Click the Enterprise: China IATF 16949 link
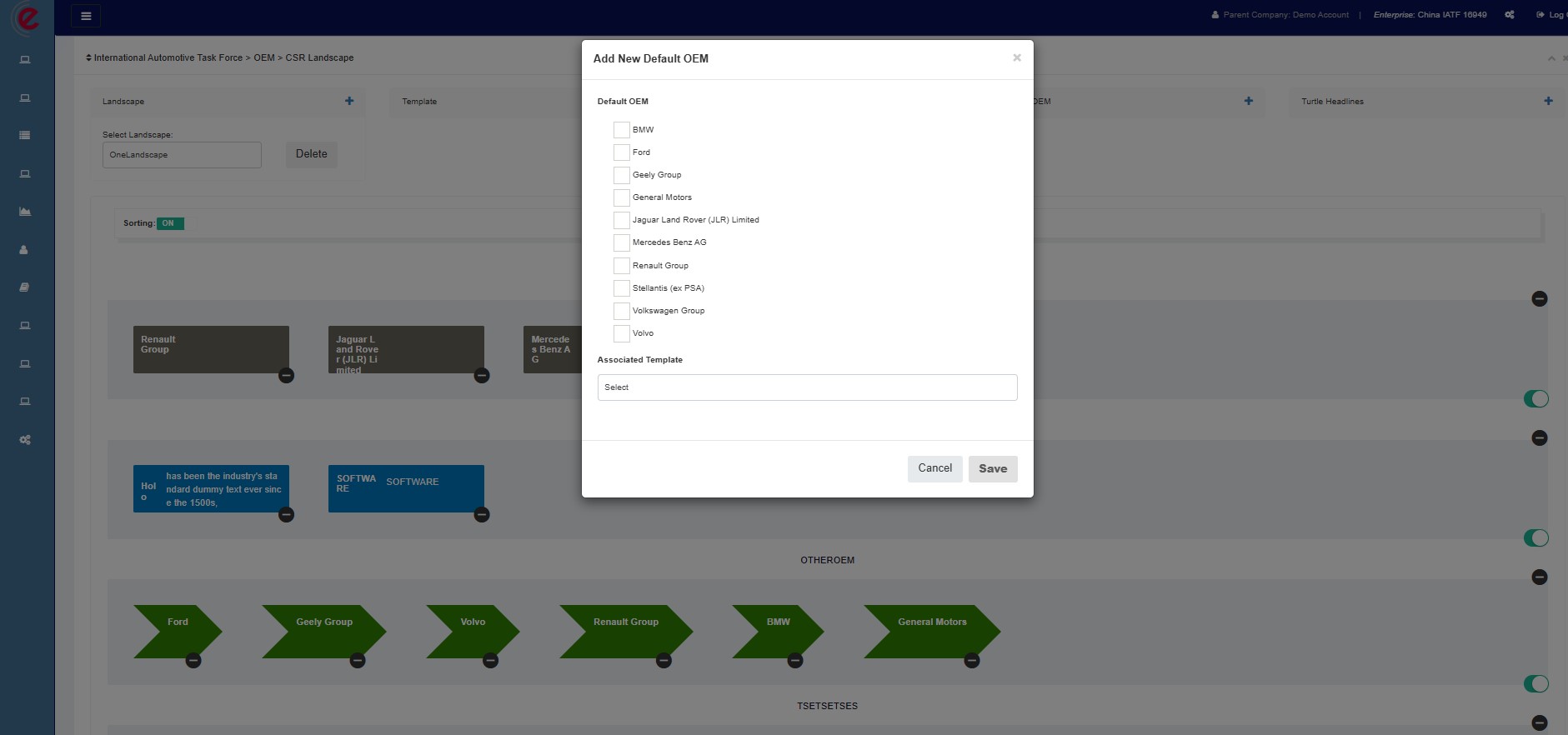Screen dimensions: 1568x735 [1430, 15]
